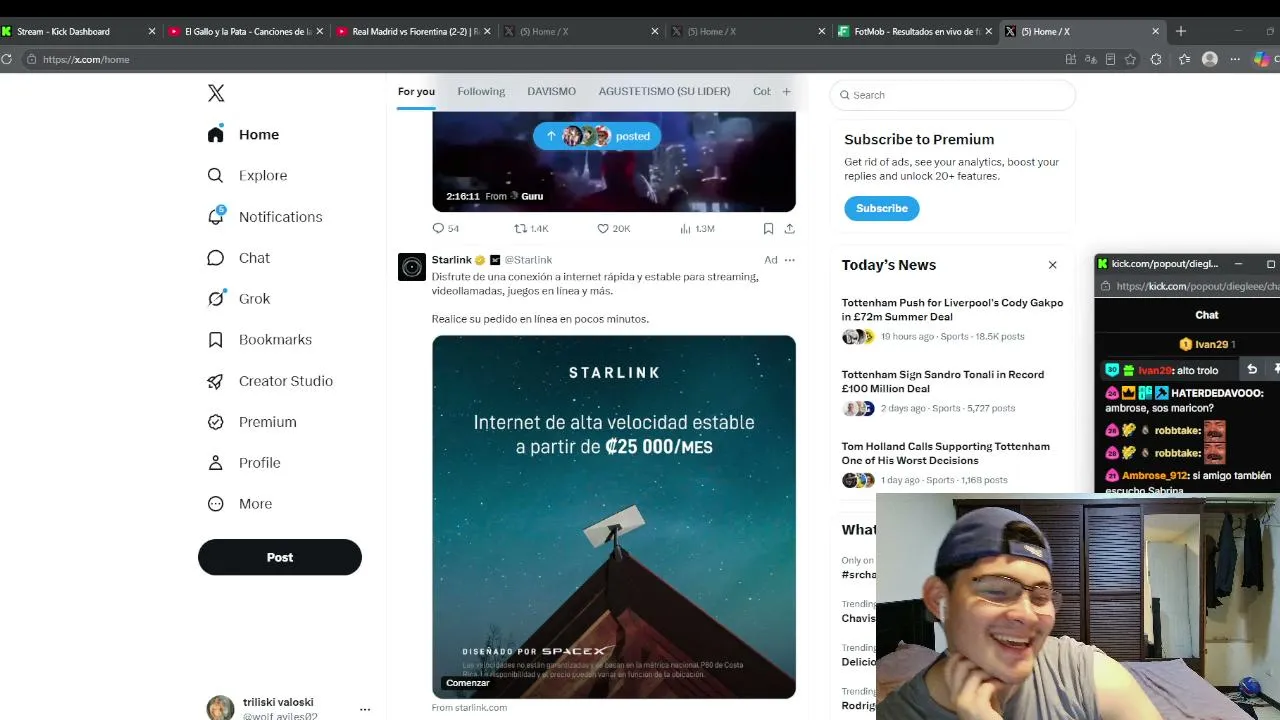
Task: Open Explore in the X sidebar
Action: point(247,175)
